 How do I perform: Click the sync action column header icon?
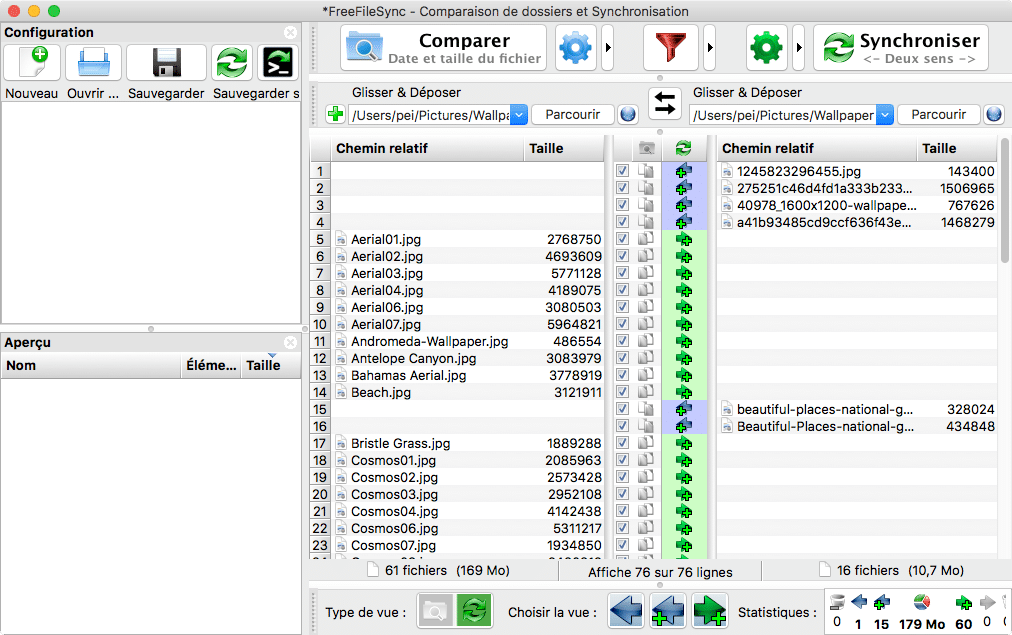coord(683,148)
